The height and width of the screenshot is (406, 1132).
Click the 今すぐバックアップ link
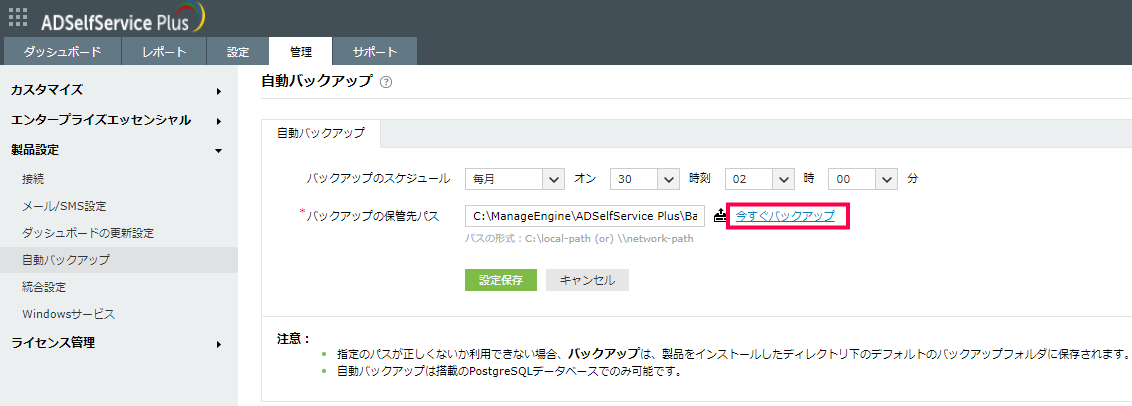click(785, 215)
